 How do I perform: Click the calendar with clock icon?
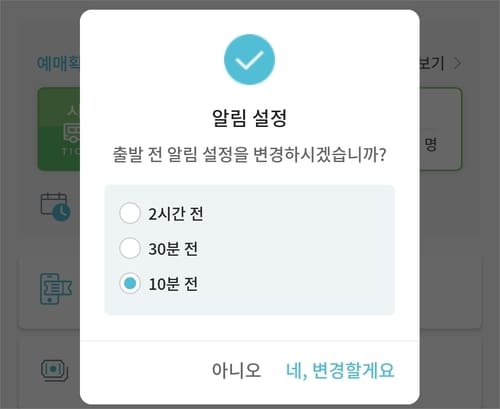pyautogui.click(x=55, y=207)
